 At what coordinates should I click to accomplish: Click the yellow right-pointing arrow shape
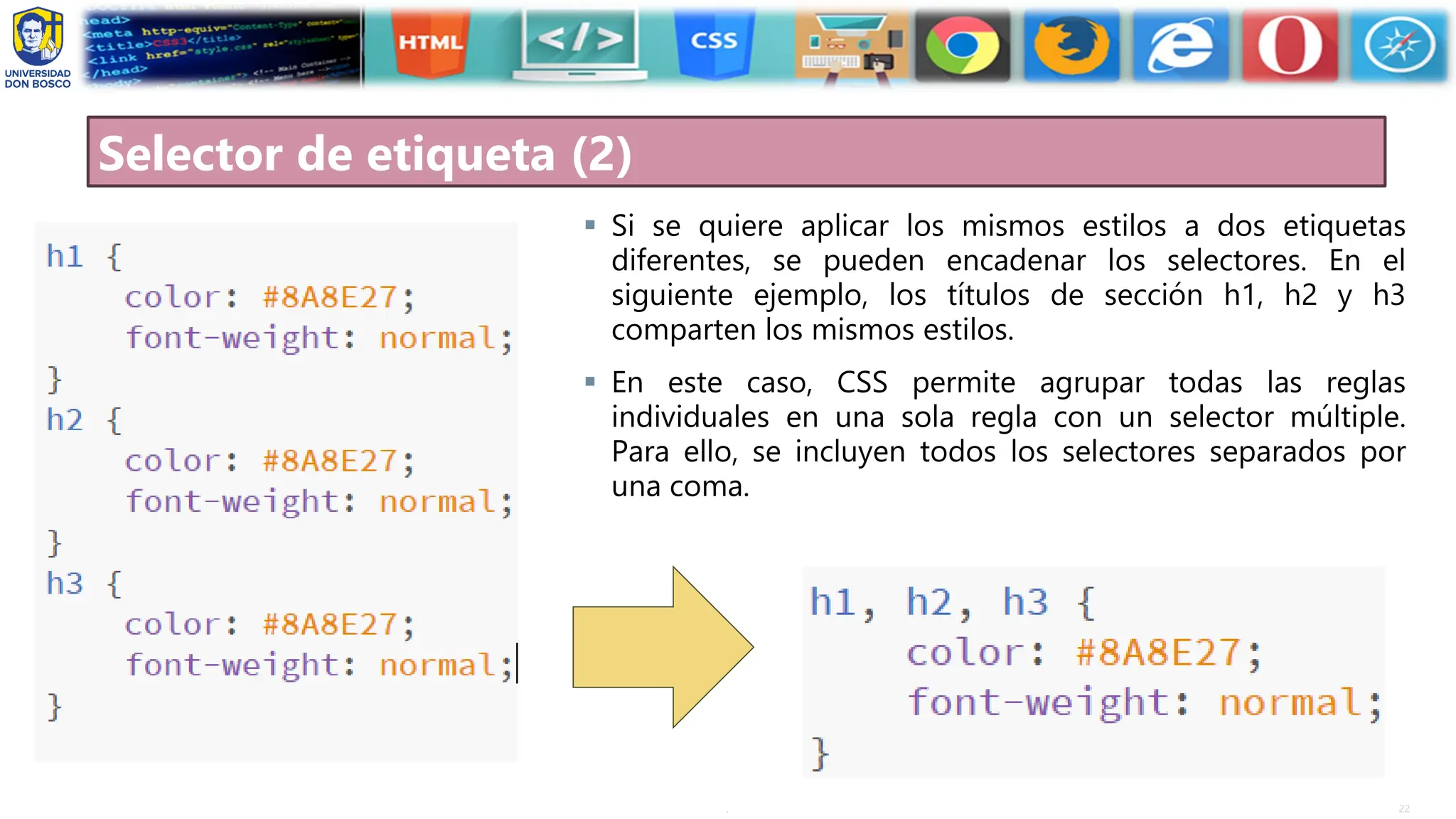(x=662, y=646)
